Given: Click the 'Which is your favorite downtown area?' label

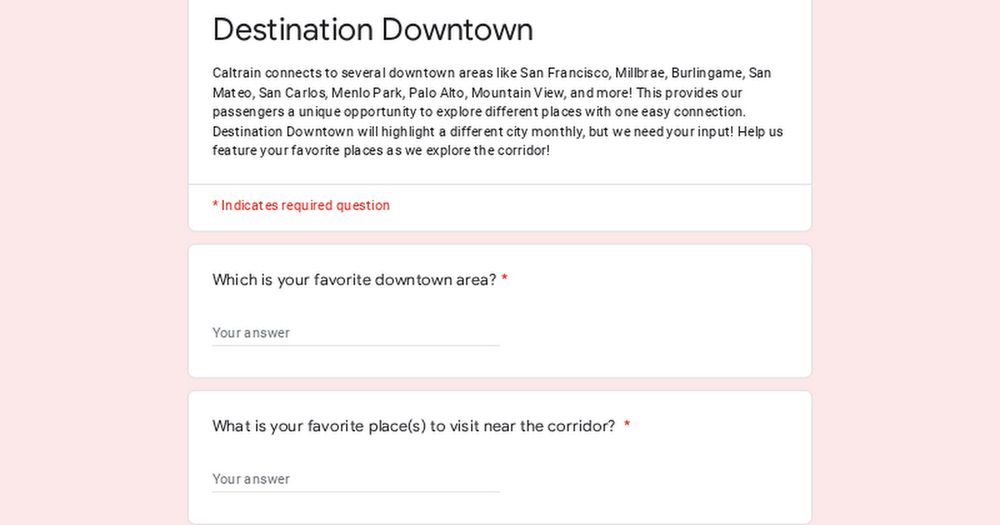Looking at the screenshot, I should coord(354,280).
